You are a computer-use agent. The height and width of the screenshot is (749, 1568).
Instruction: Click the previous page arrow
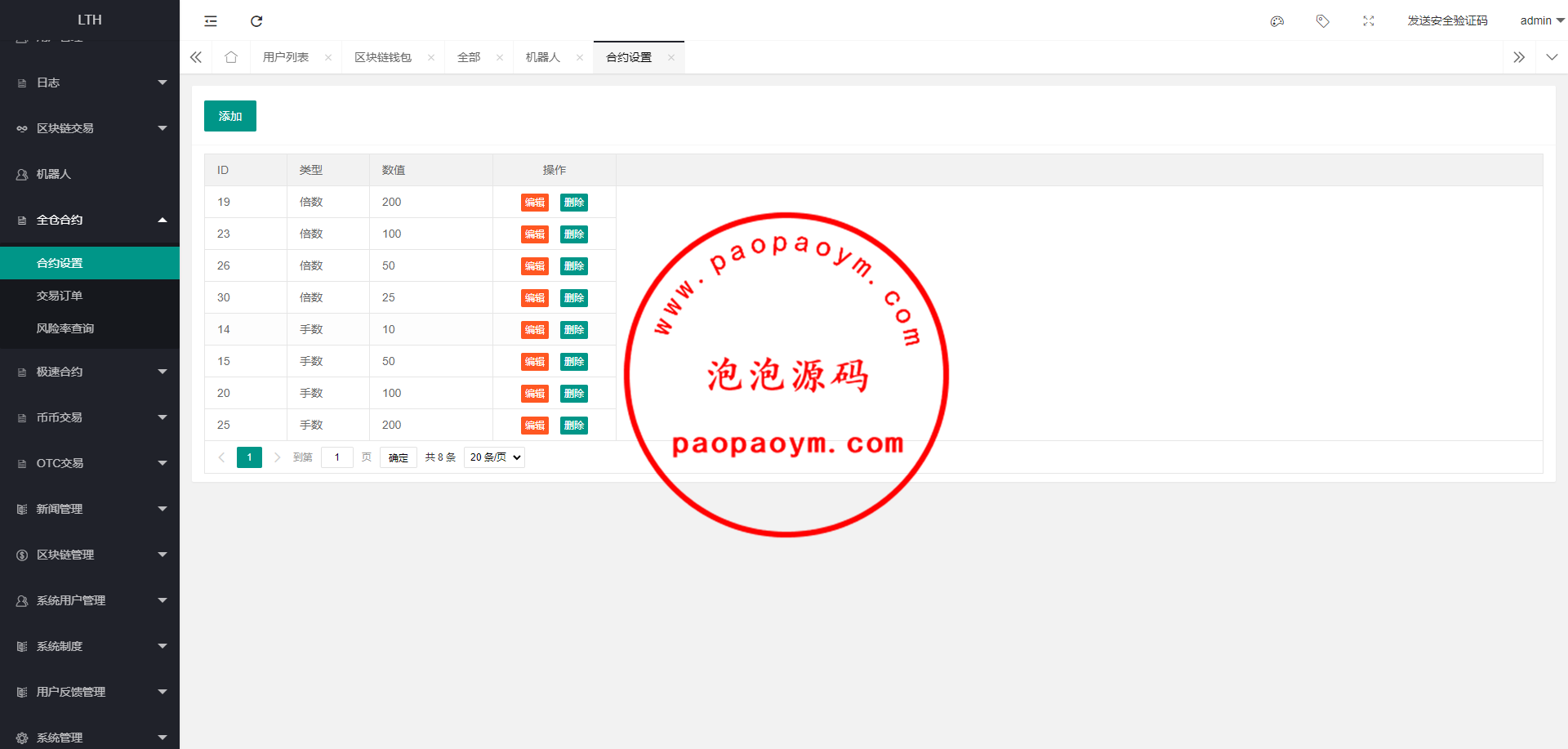(221, 457)
